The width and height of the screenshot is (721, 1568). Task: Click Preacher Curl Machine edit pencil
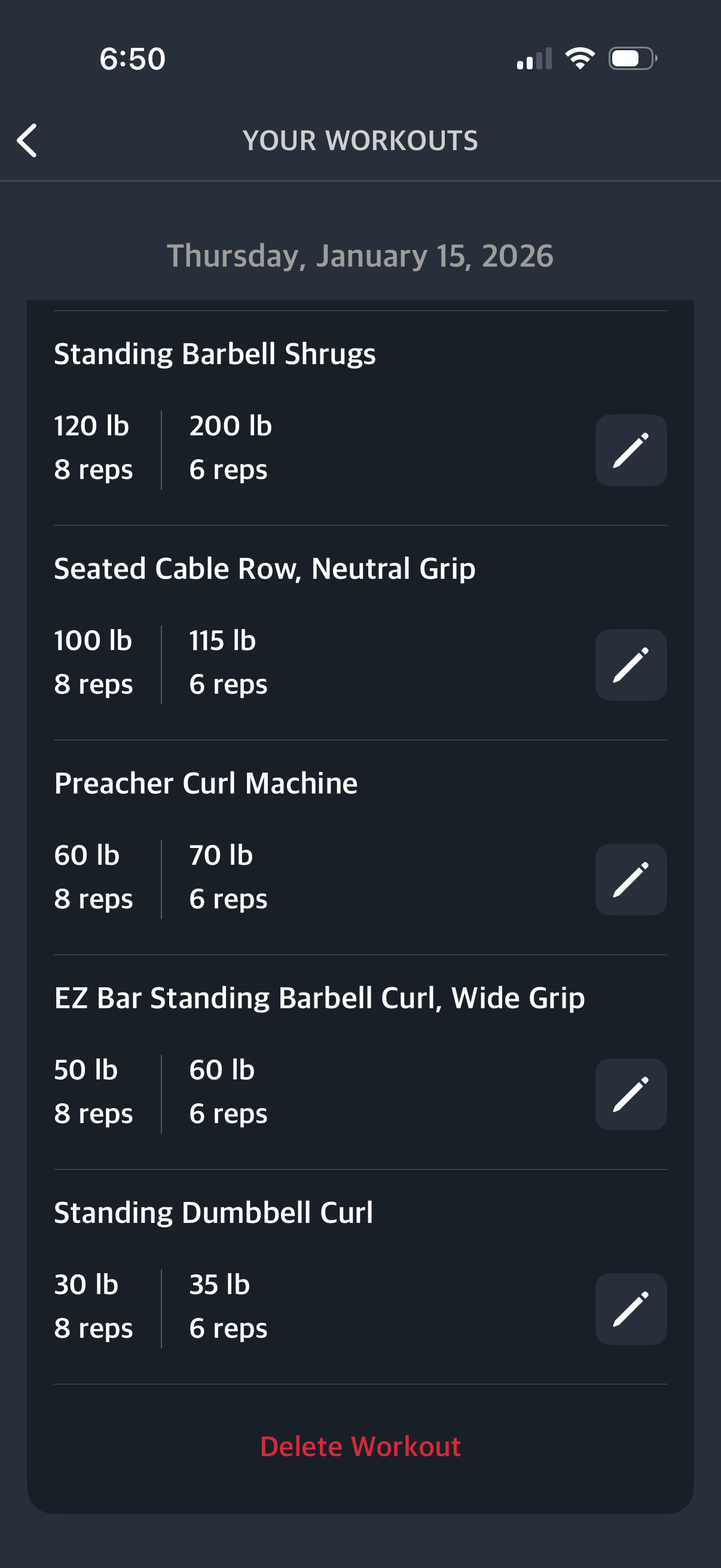point(630,880)
